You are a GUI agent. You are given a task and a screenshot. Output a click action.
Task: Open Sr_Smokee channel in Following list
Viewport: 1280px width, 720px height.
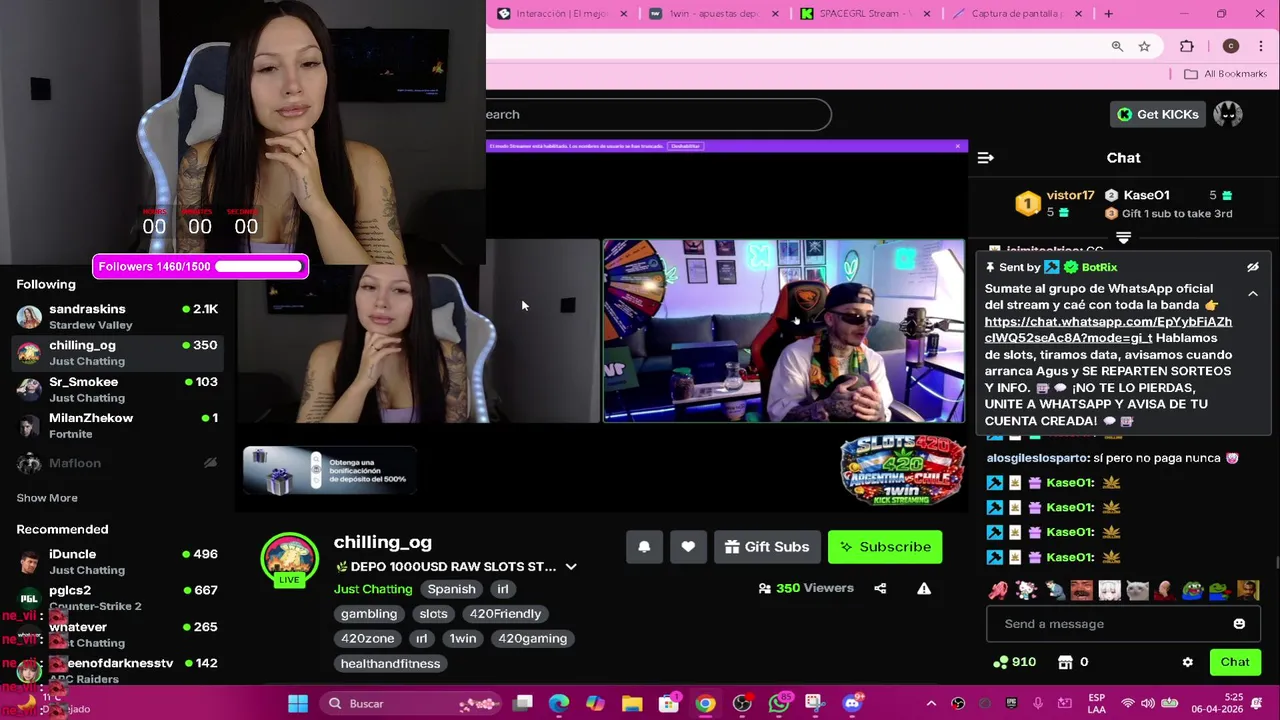pyautogui.click(x=117, y=389)
